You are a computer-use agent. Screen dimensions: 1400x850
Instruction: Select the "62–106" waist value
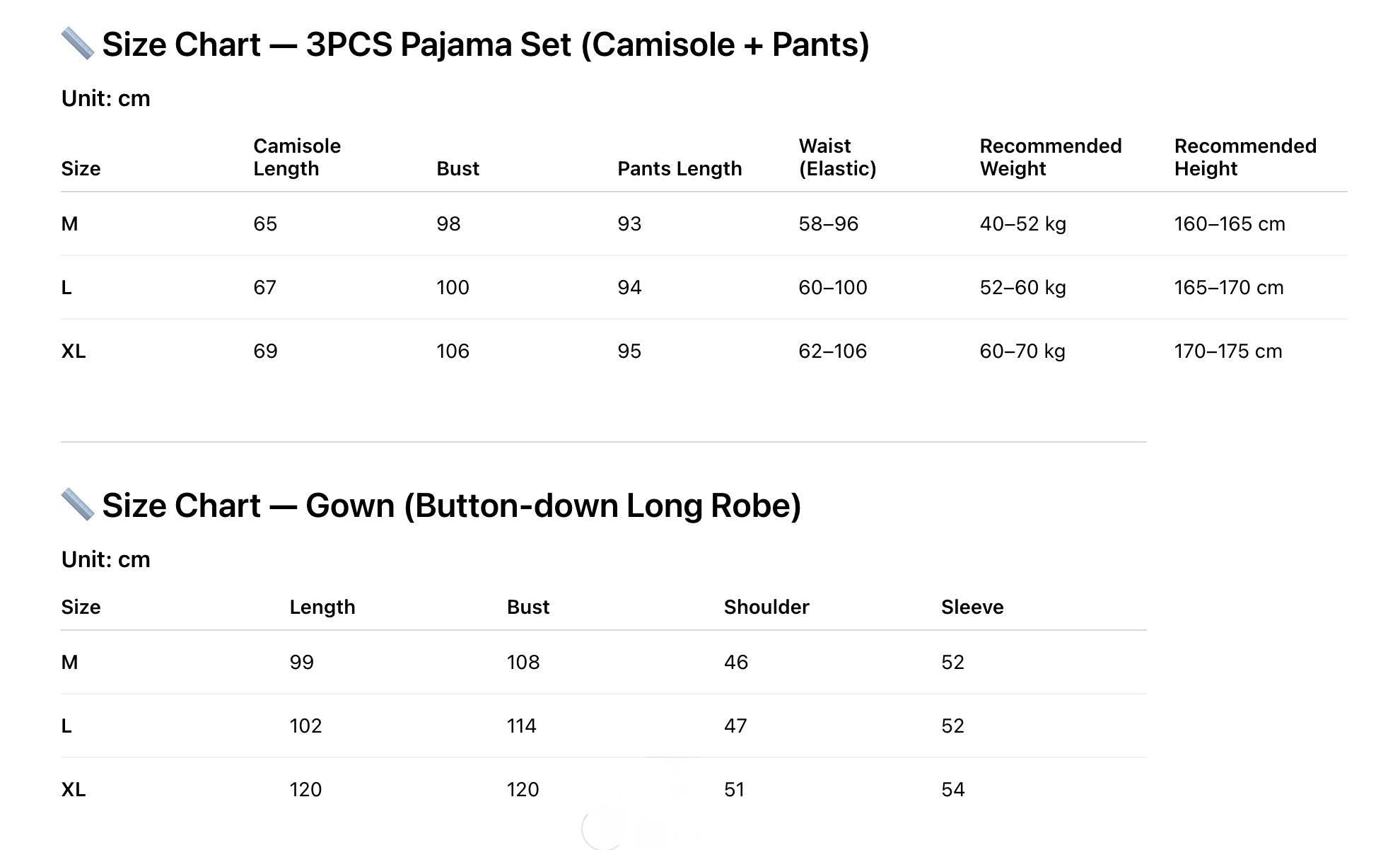832,351
